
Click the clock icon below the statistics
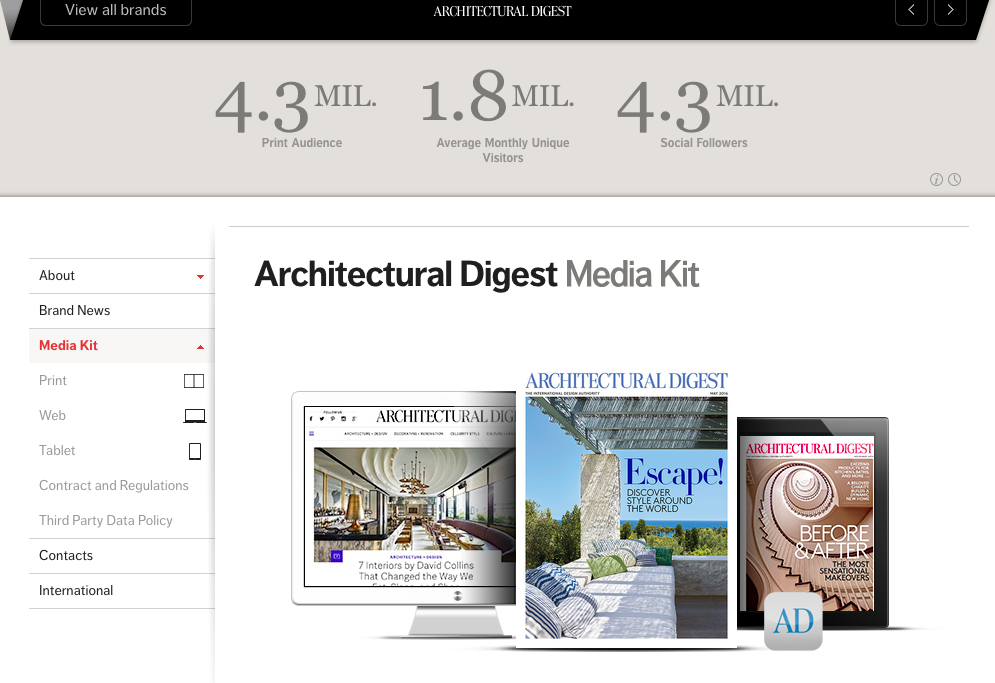(x=954, y=180)
